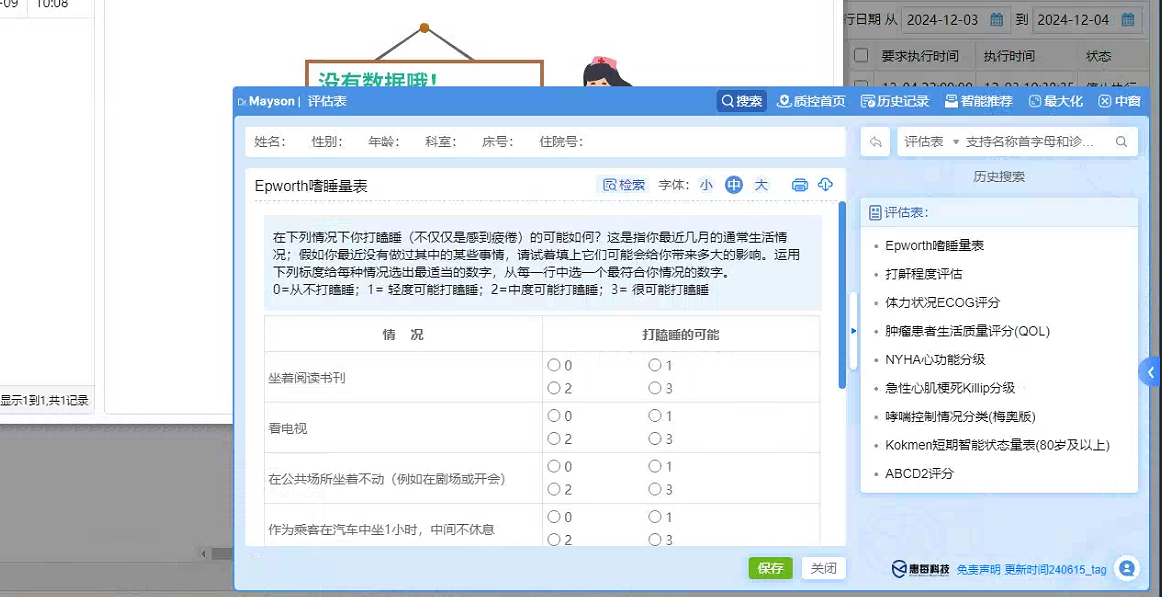Click the cloud download icon
The image size is (1162, 597).
click(826, 184)
